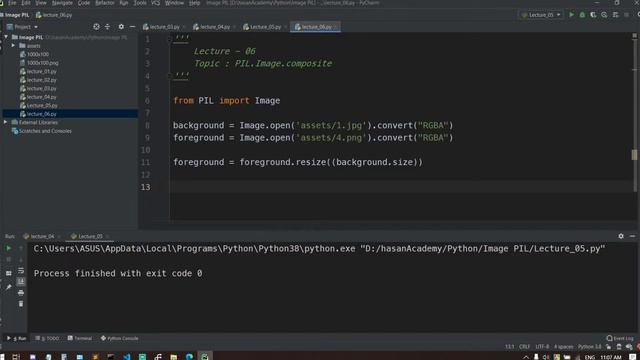Open lecture_01.py in project tree
The height and width of the screenshot is (360, 640).
point(42,71)
